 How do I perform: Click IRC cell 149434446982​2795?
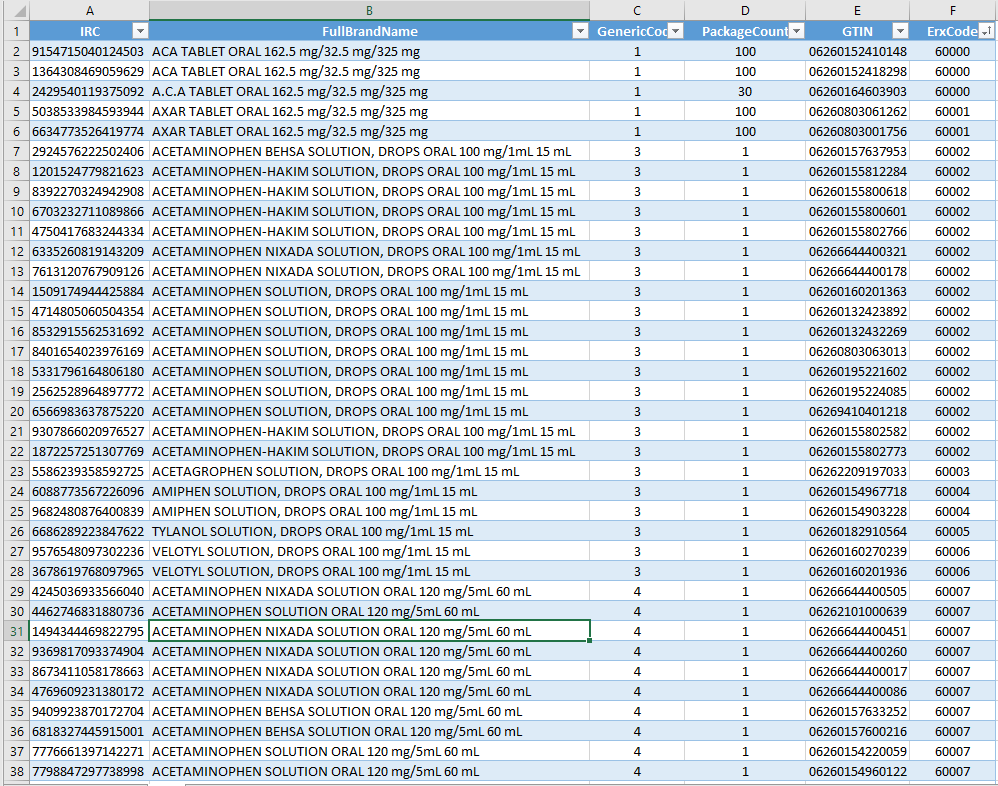pyautogui.click(x=89, y=631)
